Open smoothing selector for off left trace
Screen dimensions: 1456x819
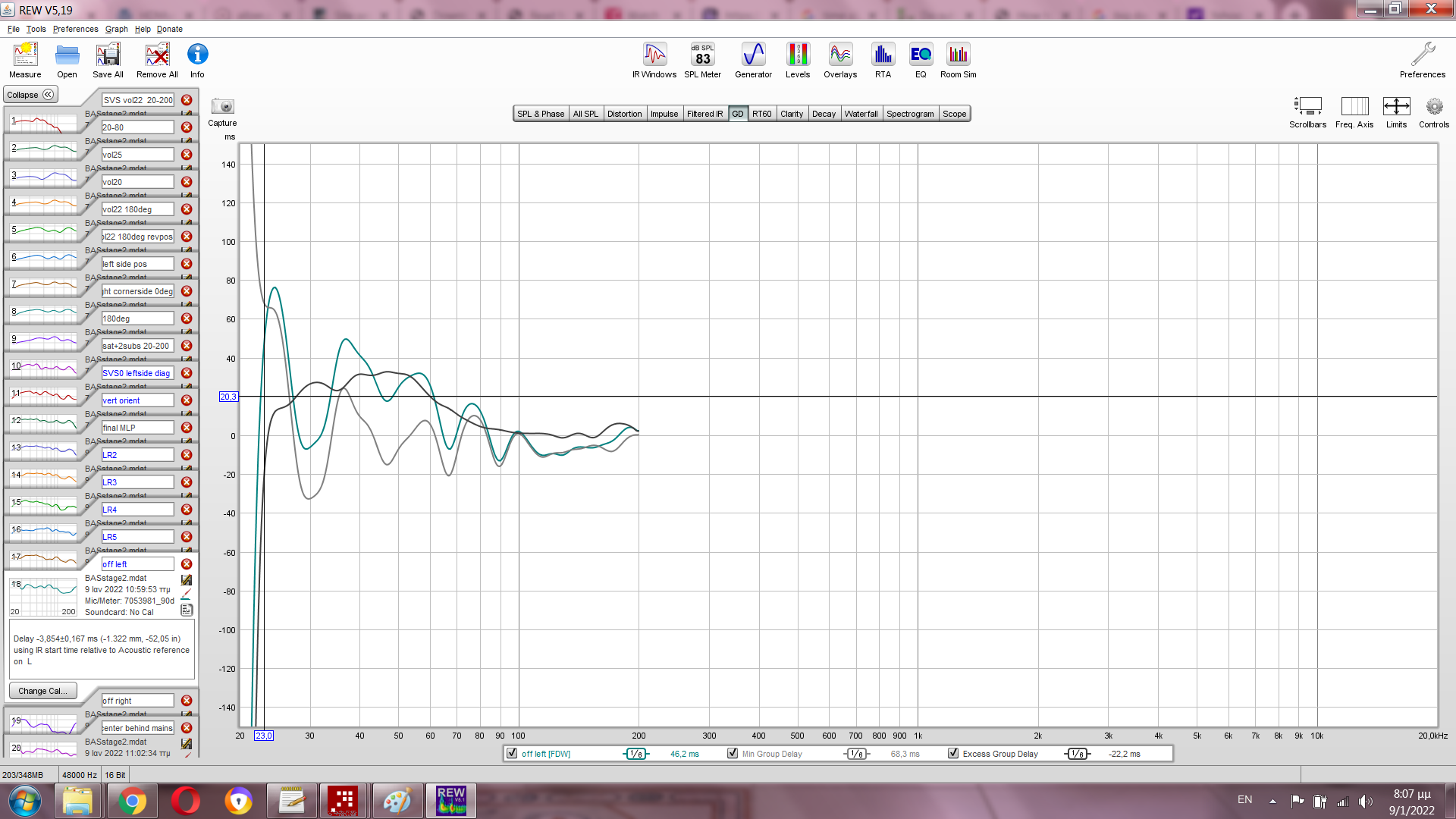tap(636, 754)
